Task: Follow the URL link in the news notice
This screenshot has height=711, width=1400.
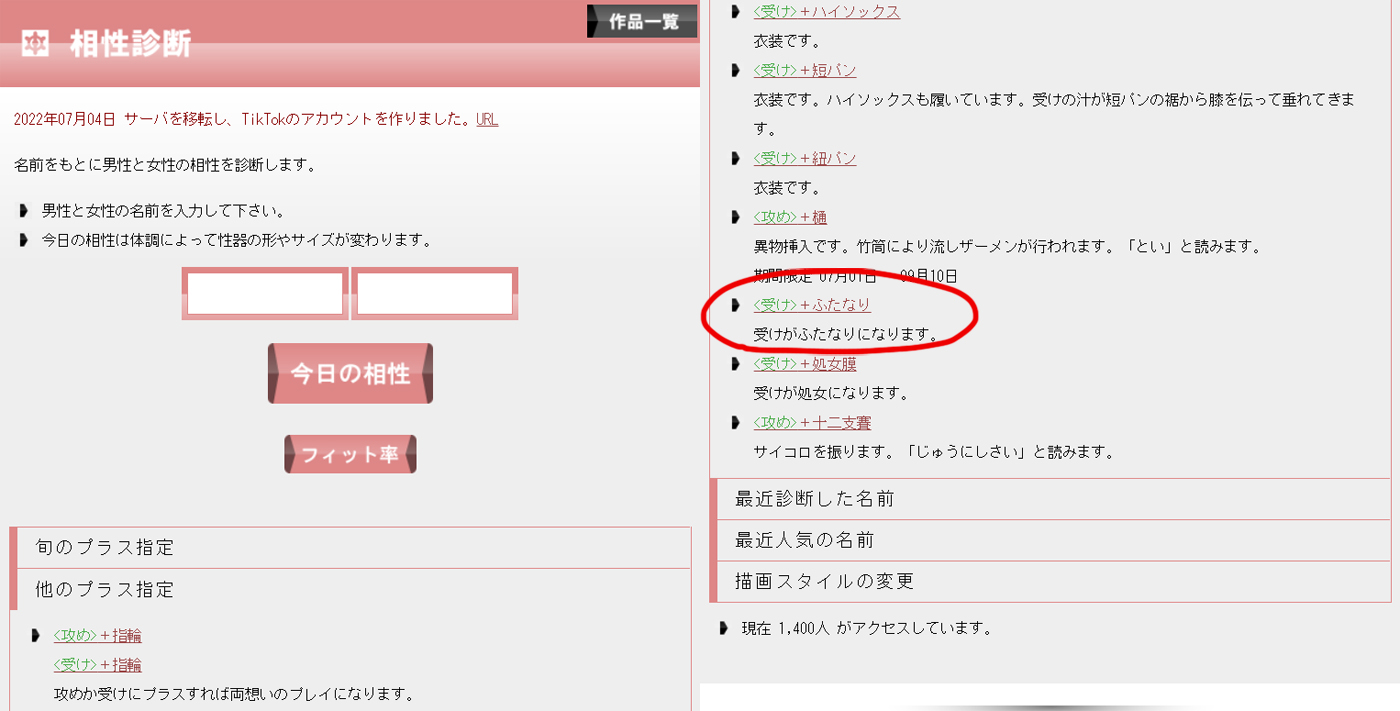Action: [x=487, y=120]
